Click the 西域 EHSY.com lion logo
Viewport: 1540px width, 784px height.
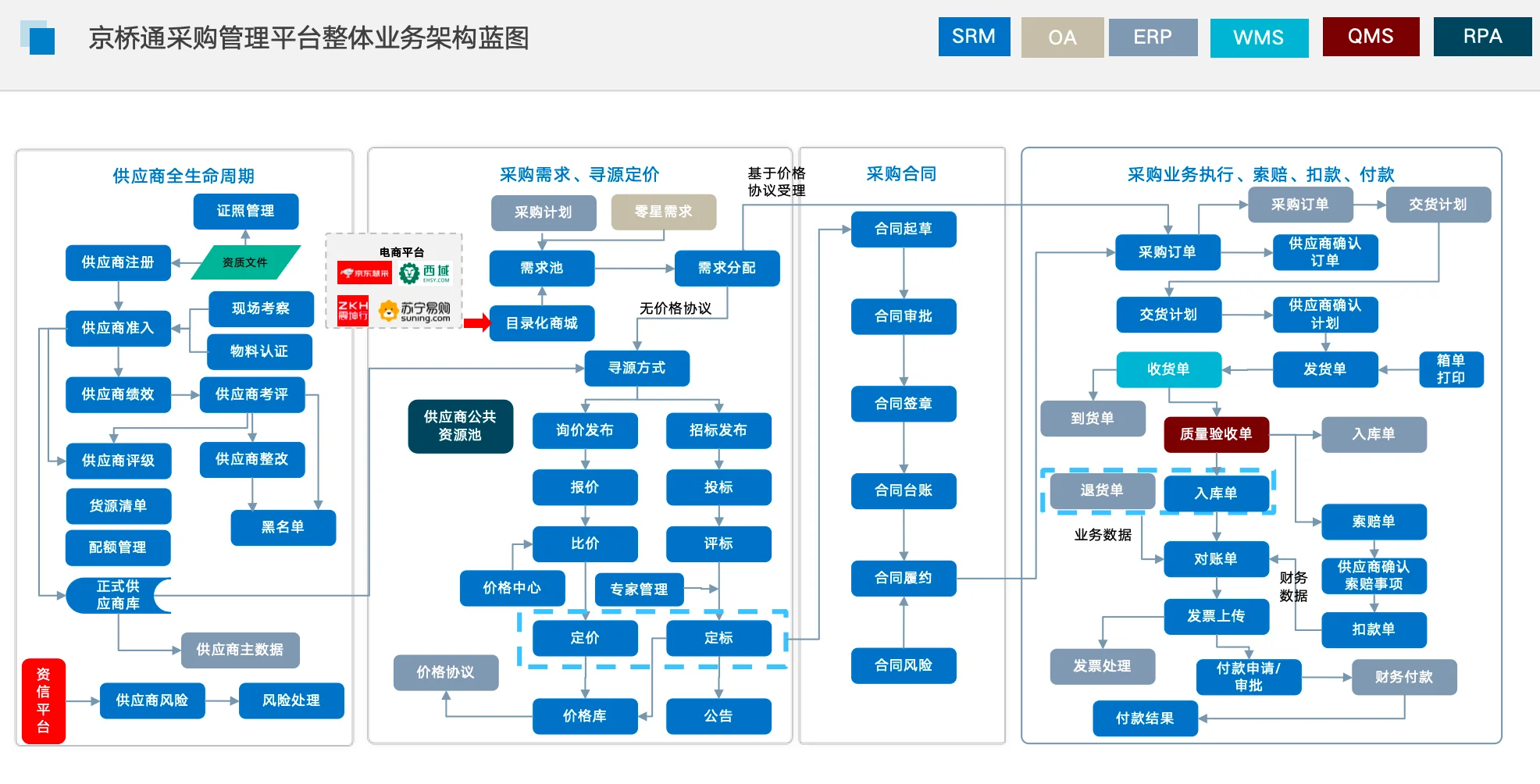click(x=425, y=273)
